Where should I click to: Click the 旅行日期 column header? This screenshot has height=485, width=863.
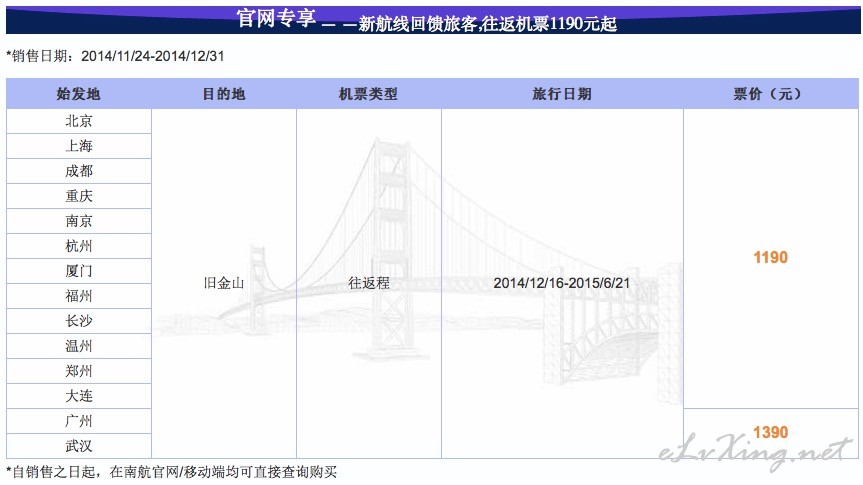[x=562, y=94]
